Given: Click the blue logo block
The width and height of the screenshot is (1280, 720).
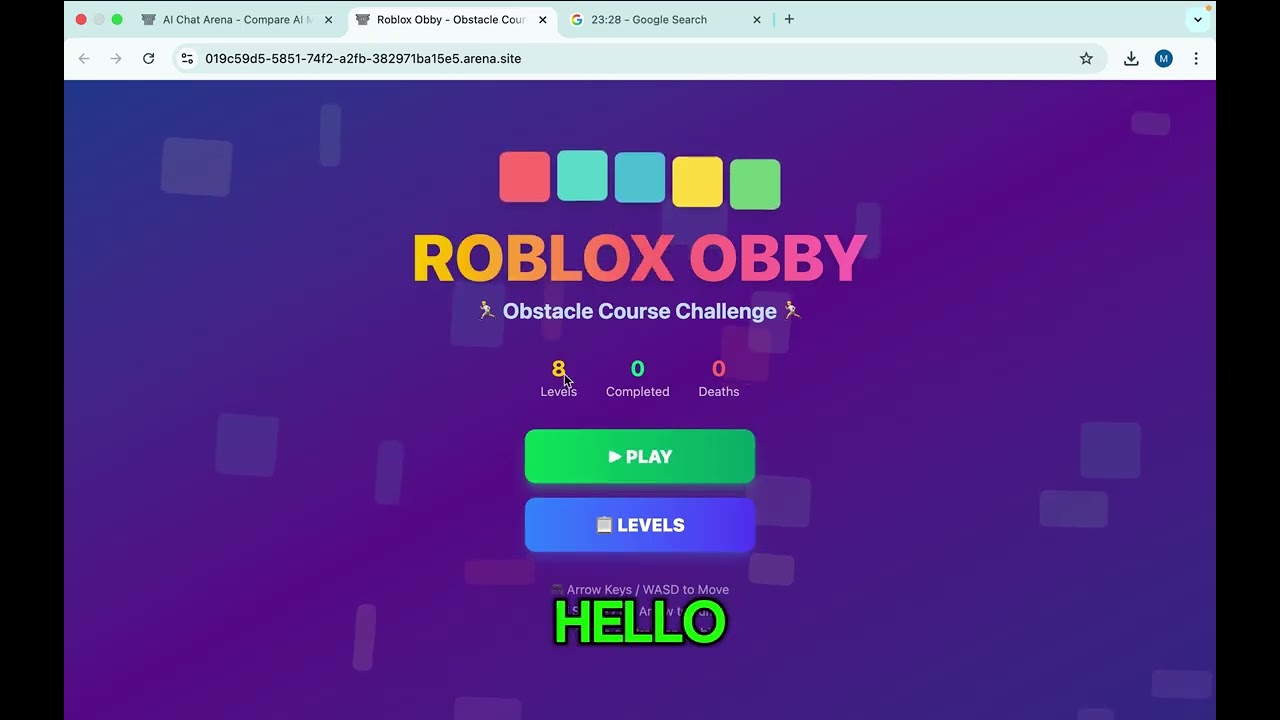Looking at the screenshot, I should (640, 178).
